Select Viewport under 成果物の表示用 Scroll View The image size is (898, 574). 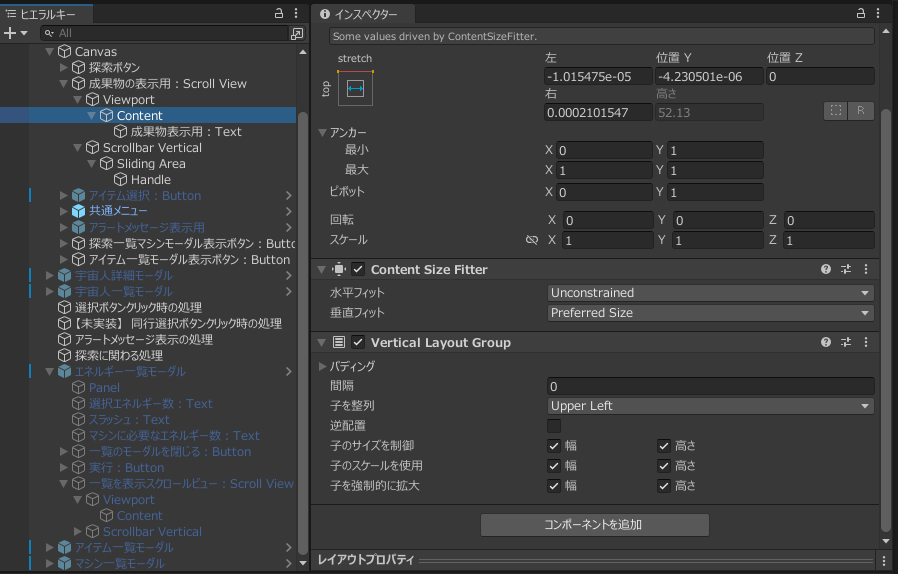tap(128, 100)
